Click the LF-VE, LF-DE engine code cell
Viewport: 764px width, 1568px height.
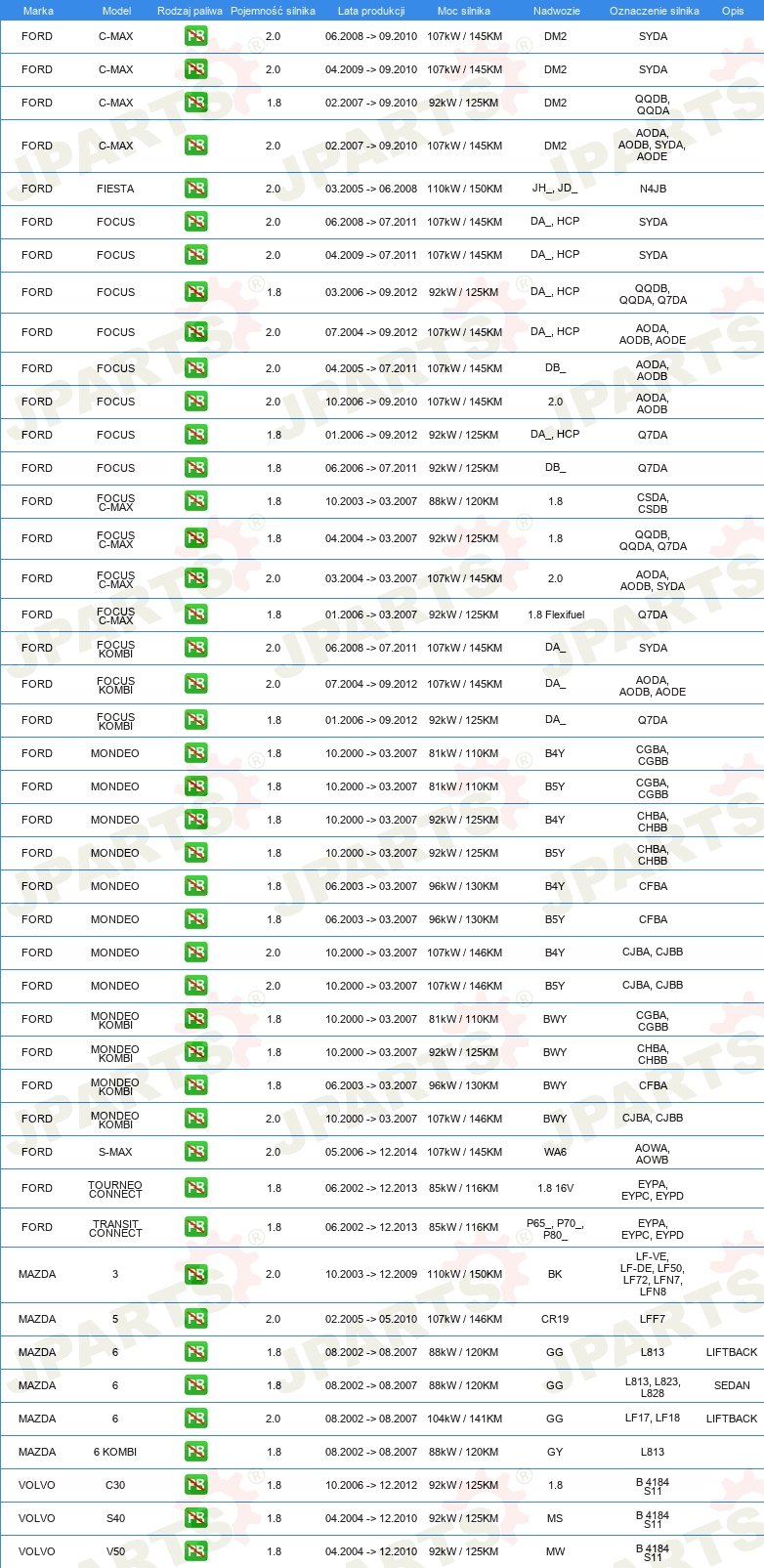pos(652,1274)
